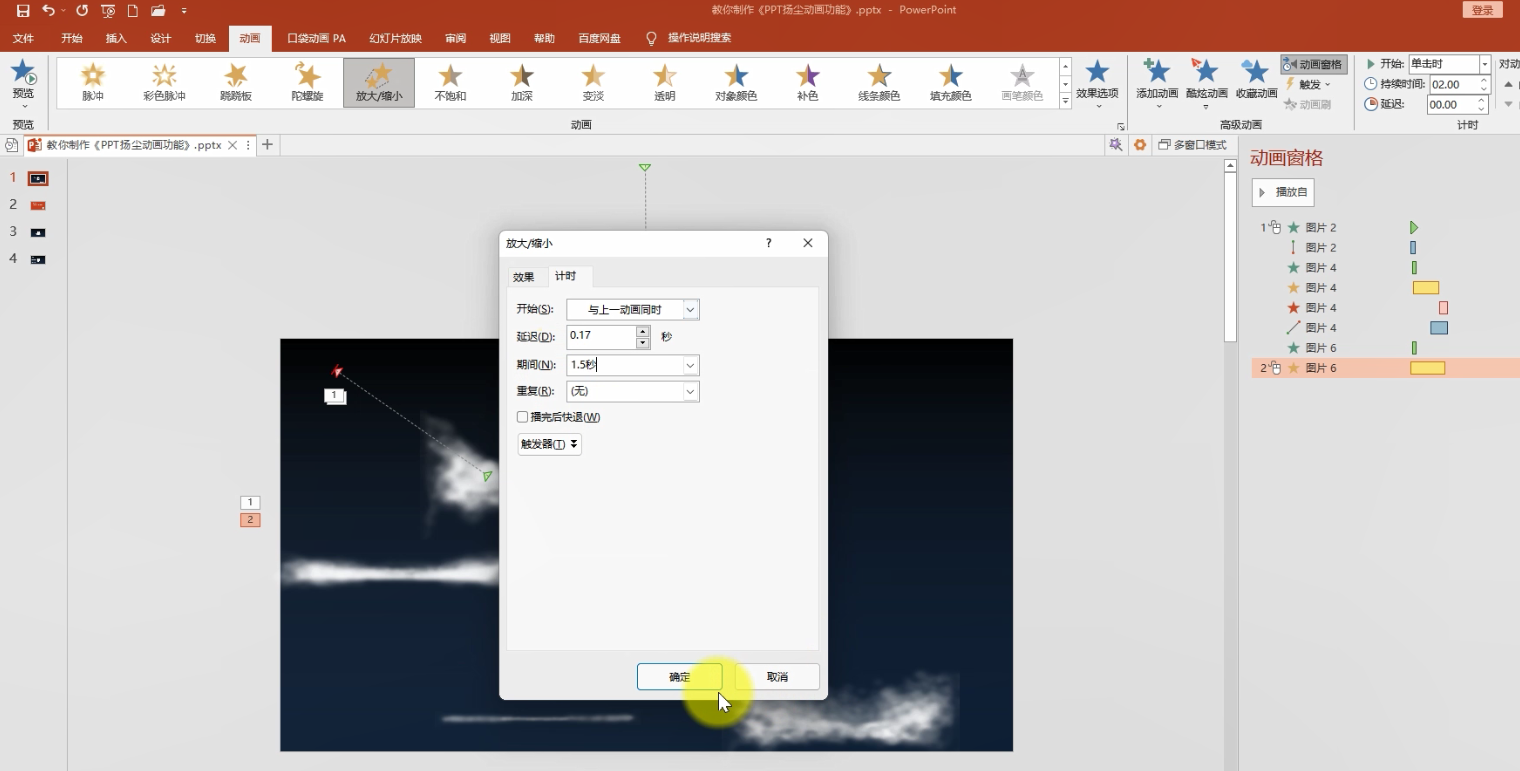Screen dimensions: 1520x771
Task: Select the 加深 darken effect
Action: (x=522, y=82)
